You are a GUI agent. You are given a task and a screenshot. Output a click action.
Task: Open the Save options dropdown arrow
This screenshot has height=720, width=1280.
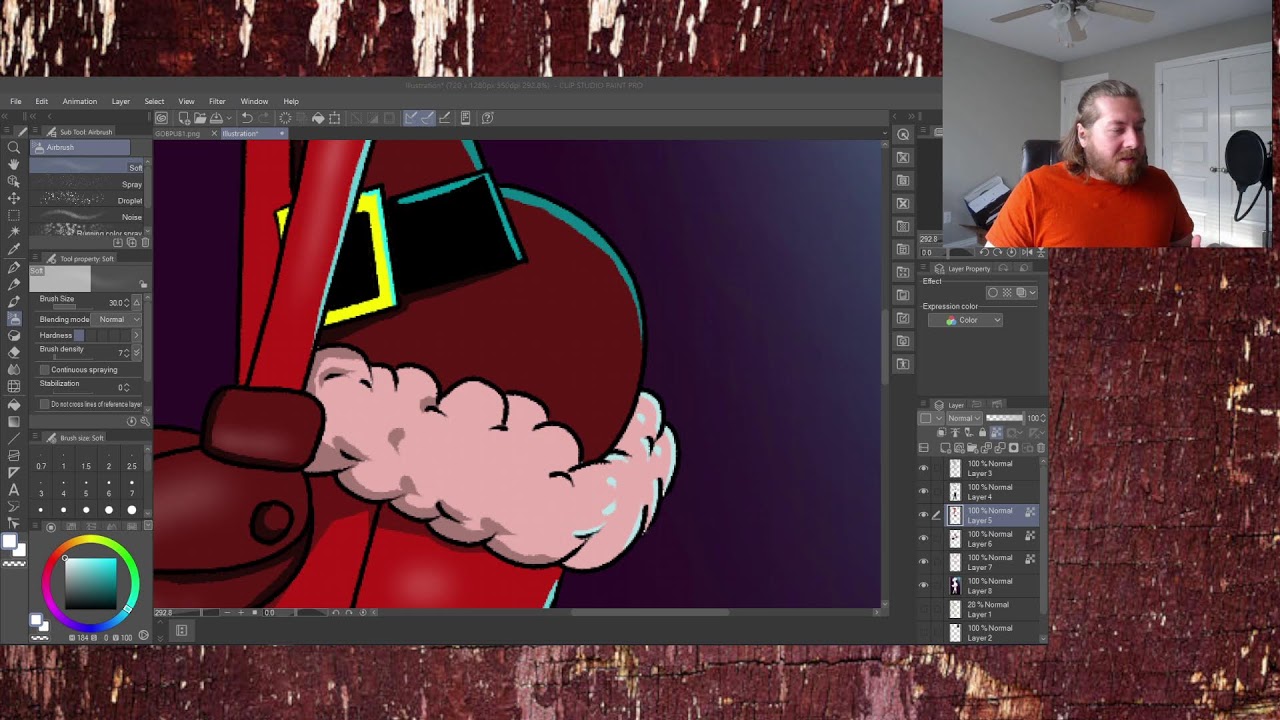point(228,118)
